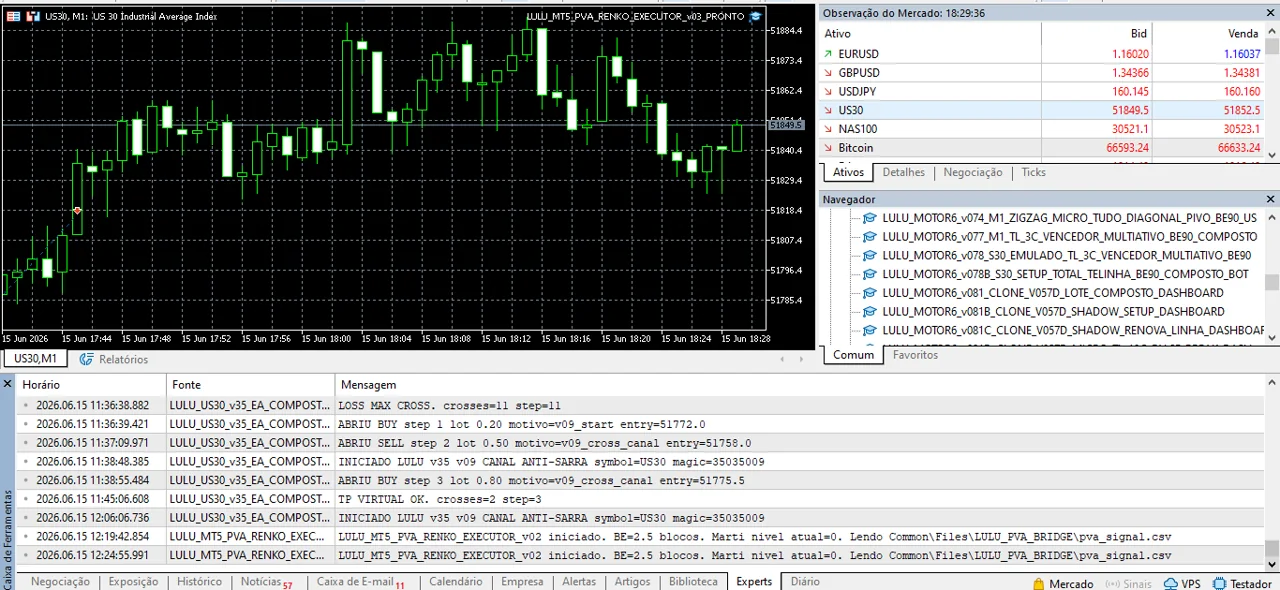The image size is (1280, 590).
Task: Switch to the Ativos tab
Action: click(848, 172)
